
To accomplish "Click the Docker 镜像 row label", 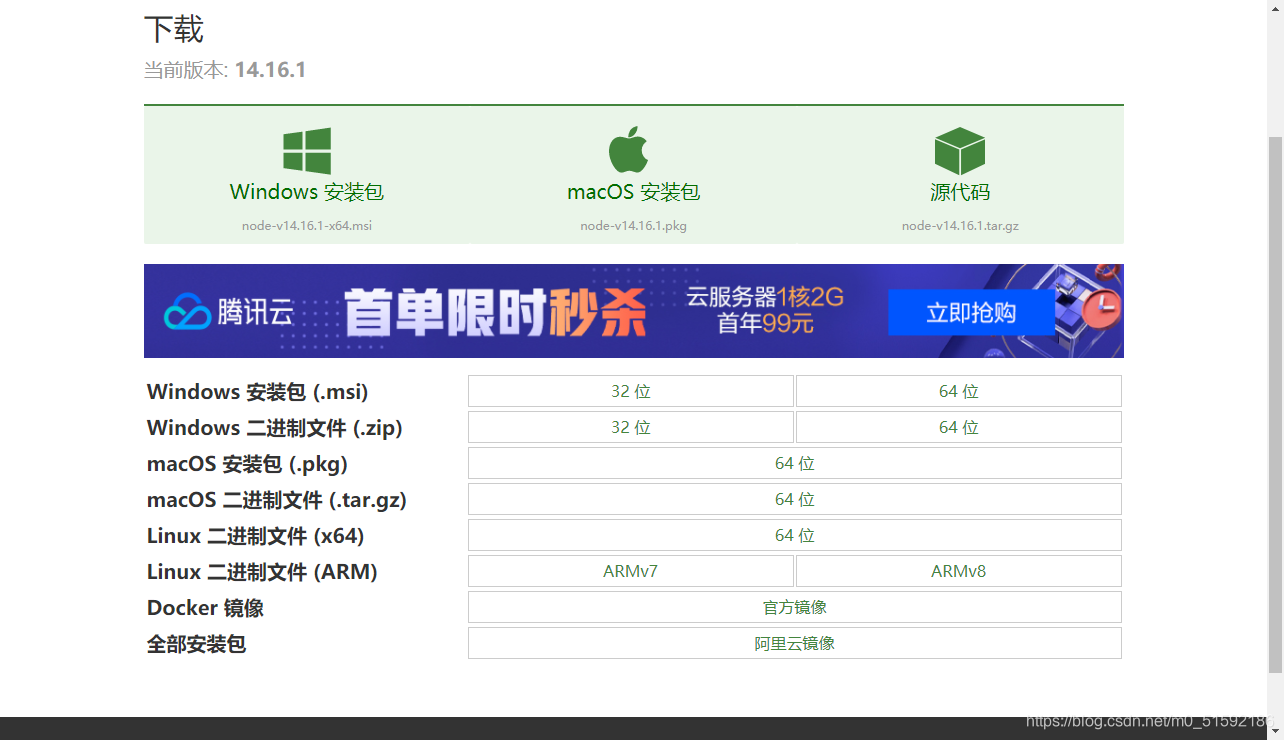I will [205, 608].
